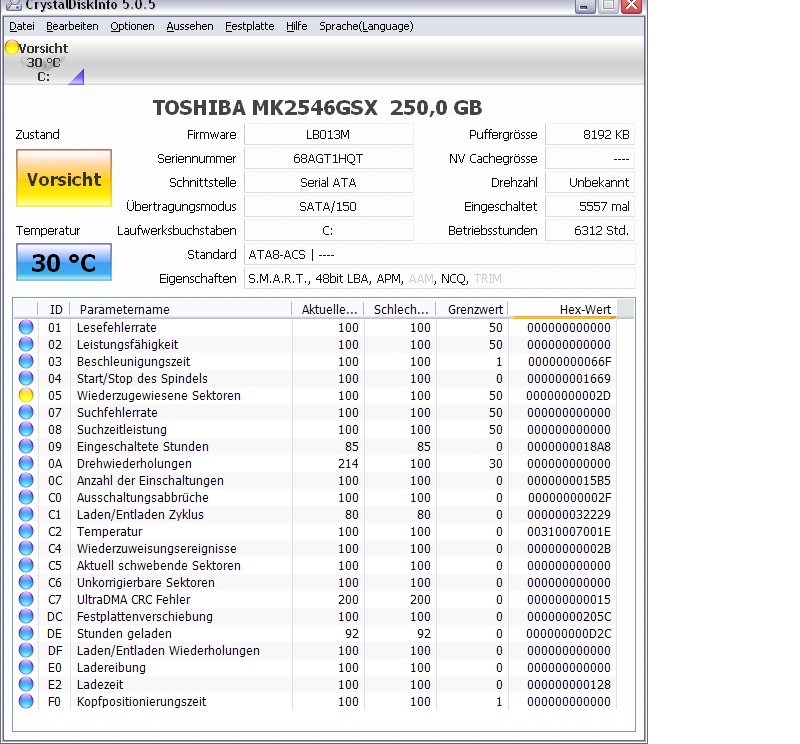Open the Hilfe menu

[x=296, y=26]
